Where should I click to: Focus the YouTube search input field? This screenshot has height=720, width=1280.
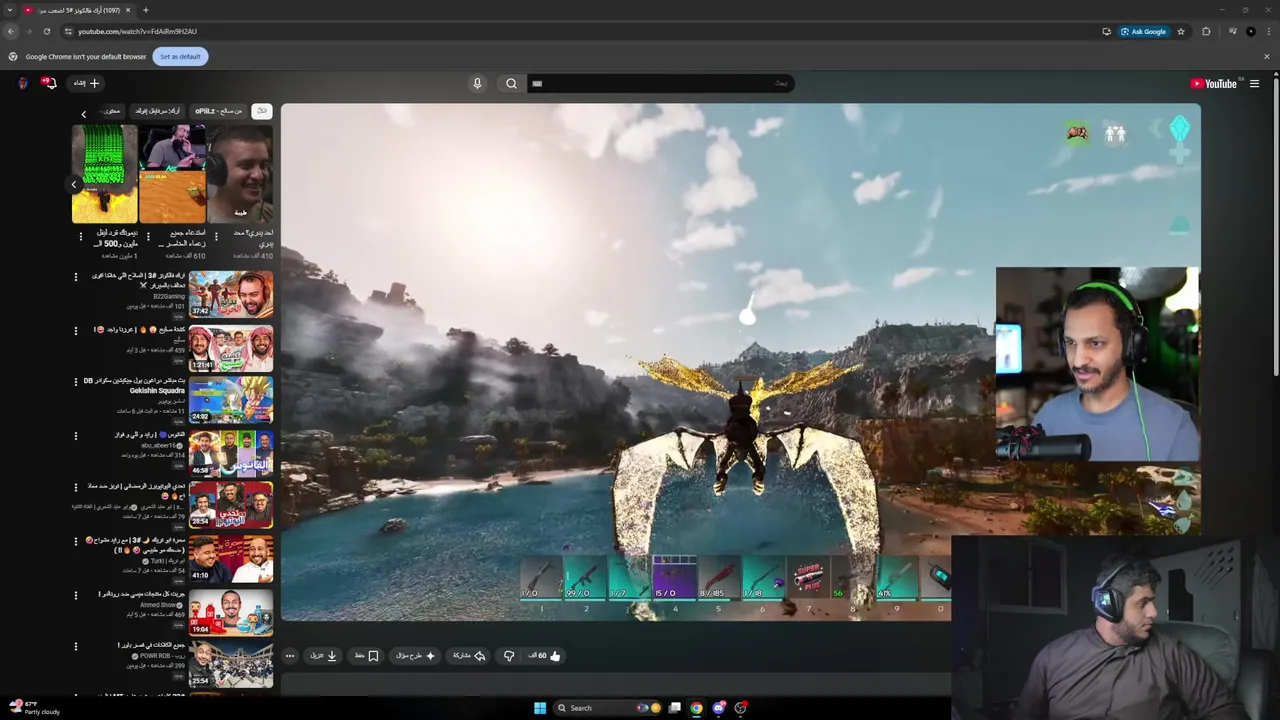tap(661, 83)
